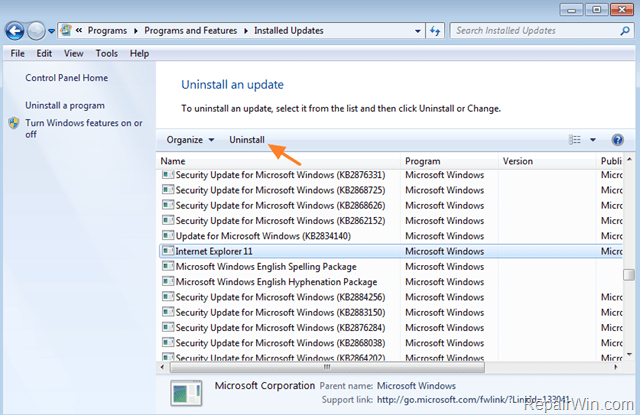The image size is (640, 415).
Task: Select Microsoft Windows English Hyphenation Package
Action: click(391, 282)
